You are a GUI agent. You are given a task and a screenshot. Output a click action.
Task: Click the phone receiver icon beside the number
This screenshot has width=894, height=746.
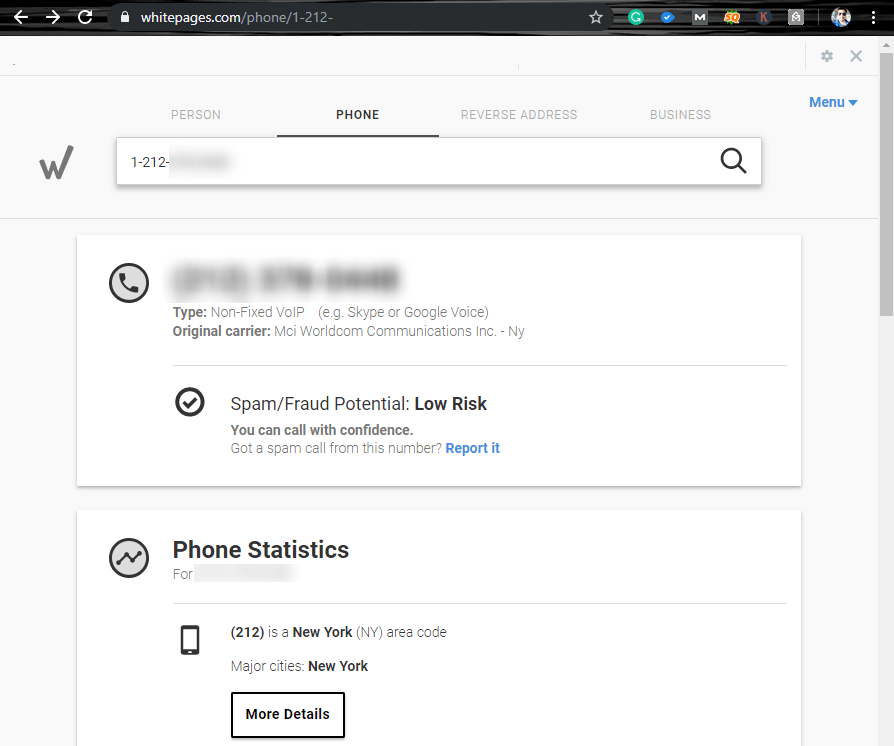point(129,283)
